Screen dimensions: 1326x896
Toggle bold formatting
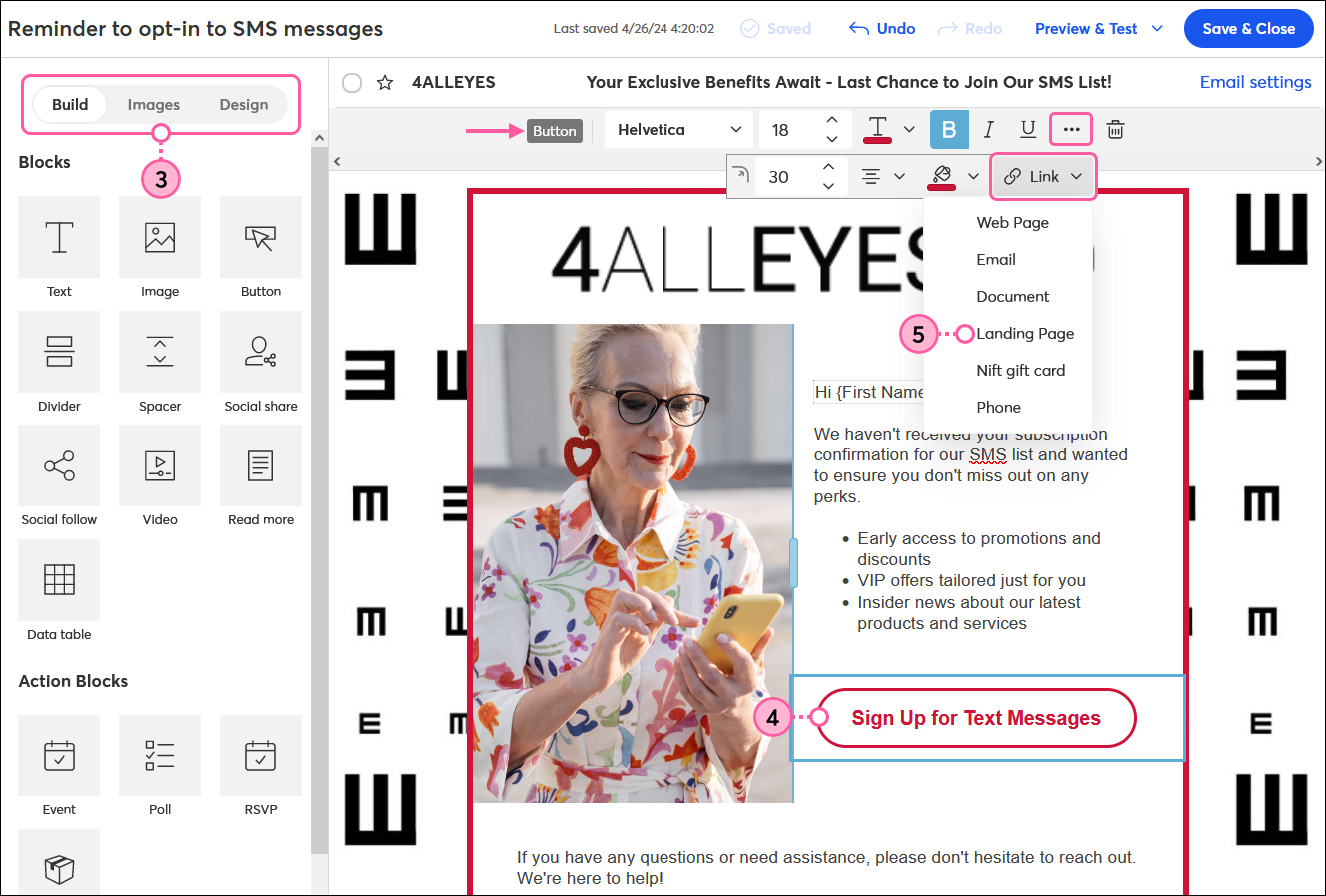click(x=949, y=129)
